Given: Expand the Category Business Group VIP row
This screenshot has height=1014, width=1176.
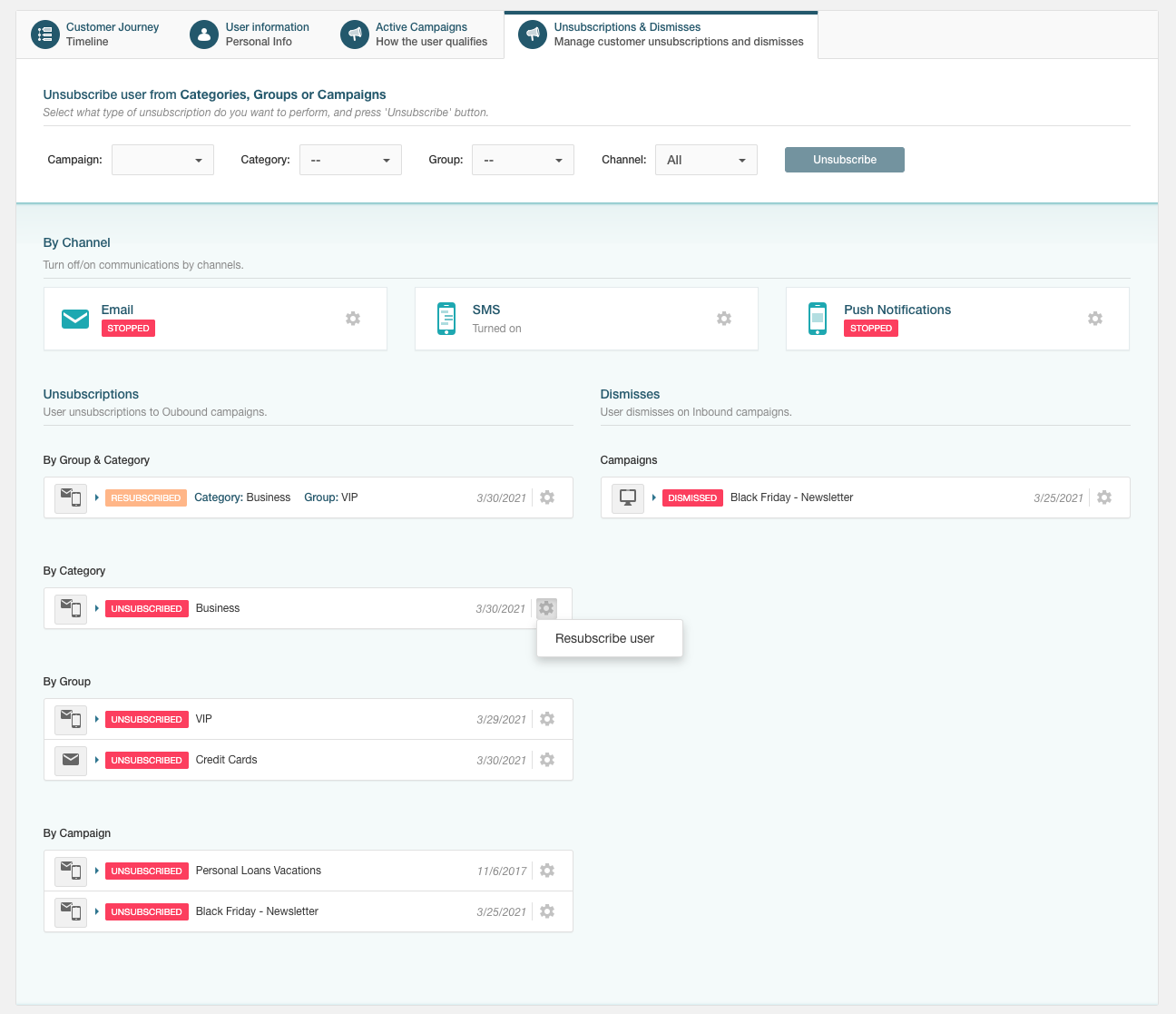Looking at the screenshot, I should (x=97, y=497).
